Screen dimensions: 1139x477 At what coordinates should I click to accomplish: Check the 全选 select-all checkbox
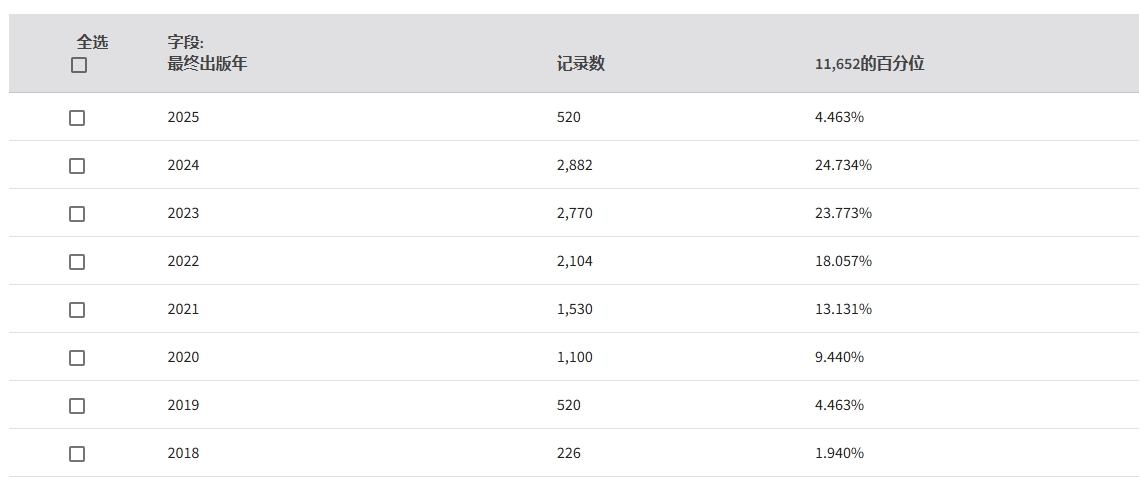click(x=78, y=65)
